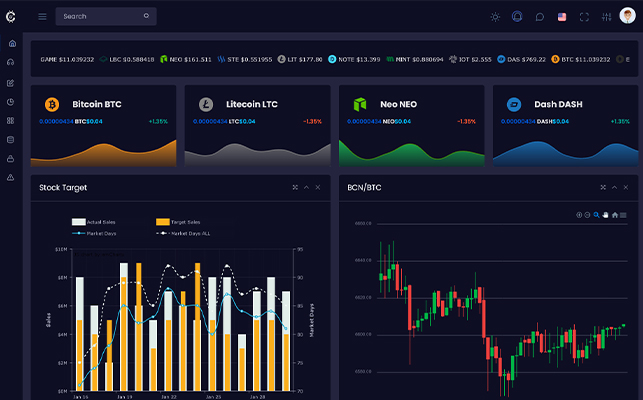This screenshot has width=643, height=400.
Task: Open the database icon in sidebar
Action: point(11,139)
